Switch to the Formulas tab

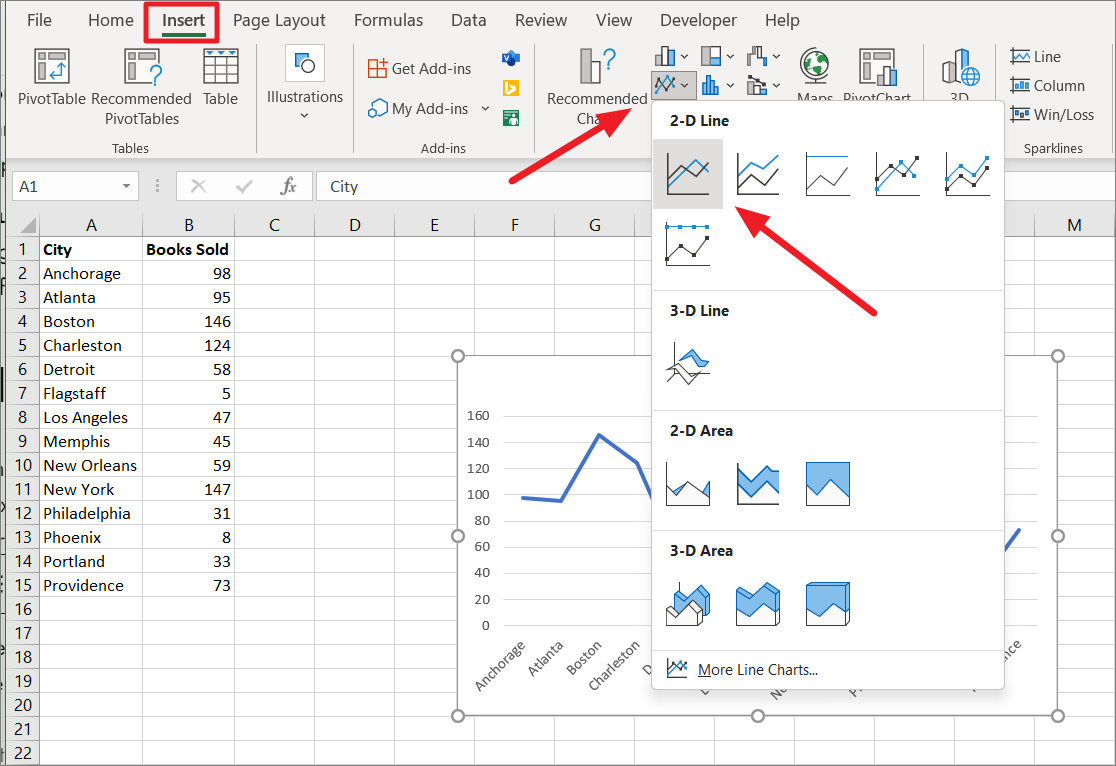pos(388,19)
